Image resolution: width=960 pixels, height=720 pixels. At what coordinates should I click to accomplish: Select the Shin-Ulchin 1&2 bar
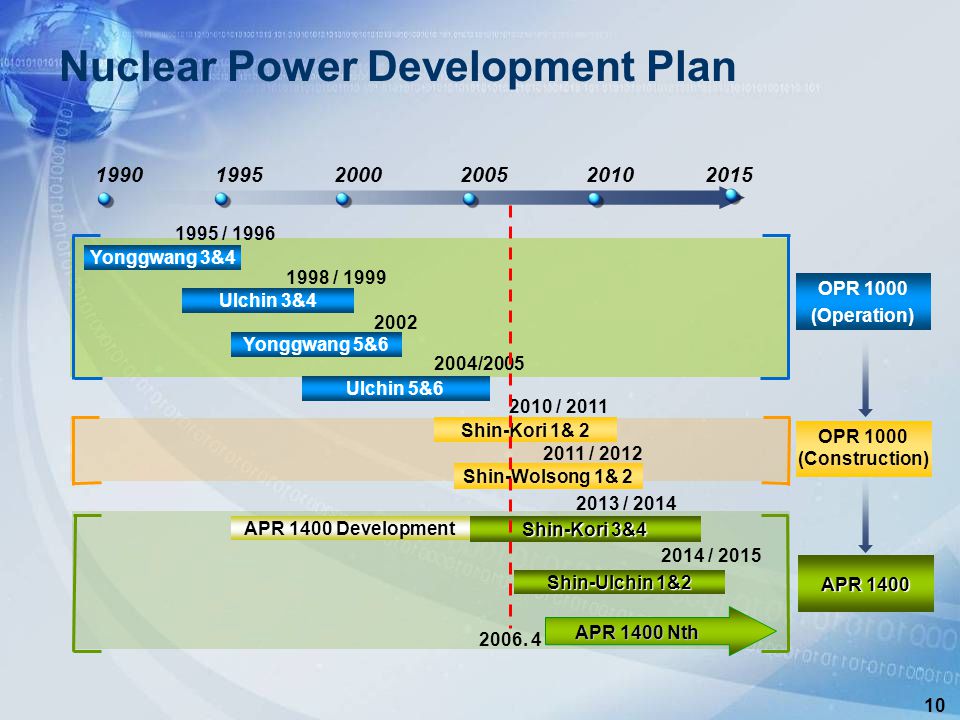(619, 582)
